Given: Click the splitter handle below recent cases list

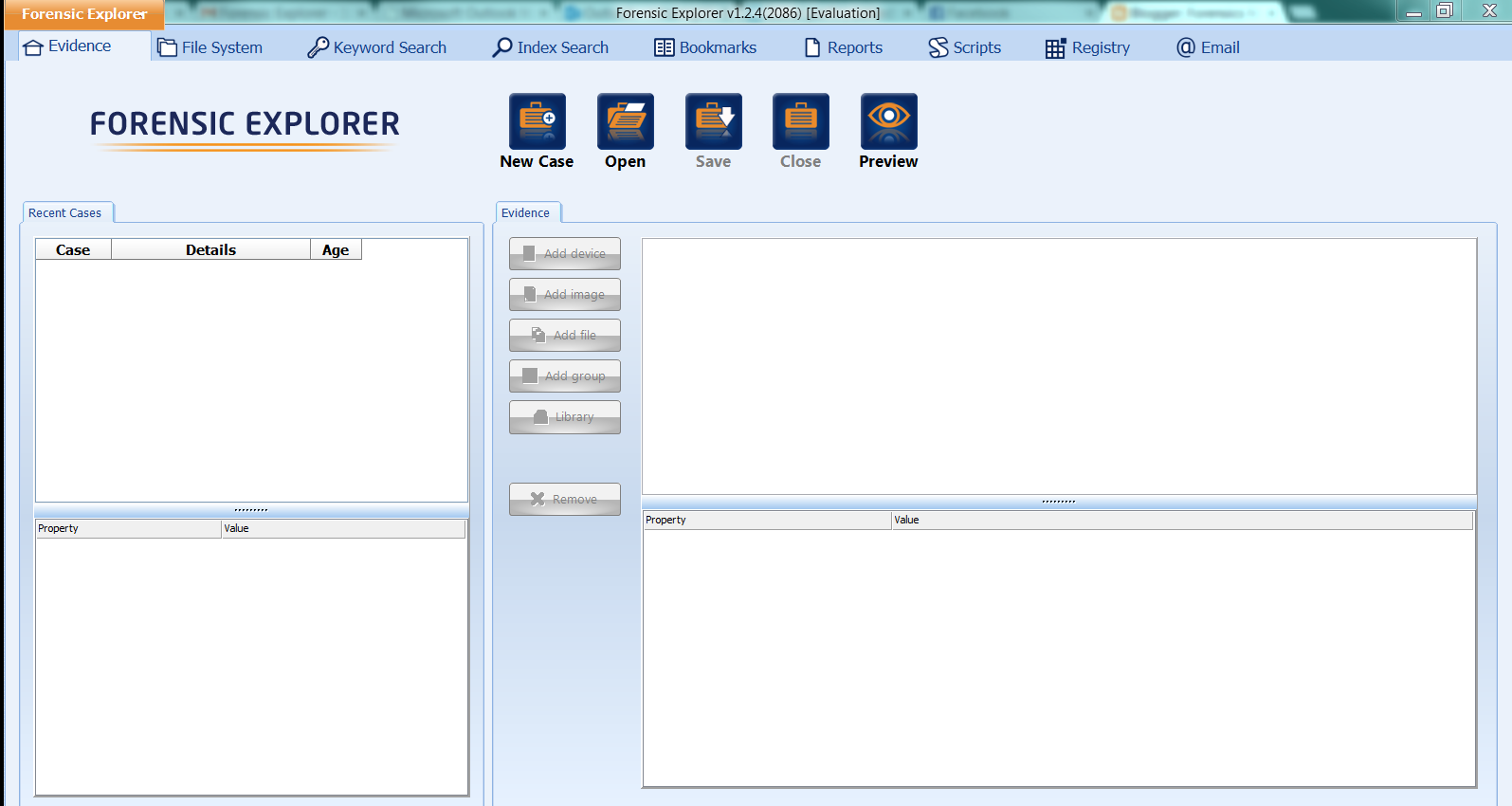Looking at the screenshot, I should [251, 510].
